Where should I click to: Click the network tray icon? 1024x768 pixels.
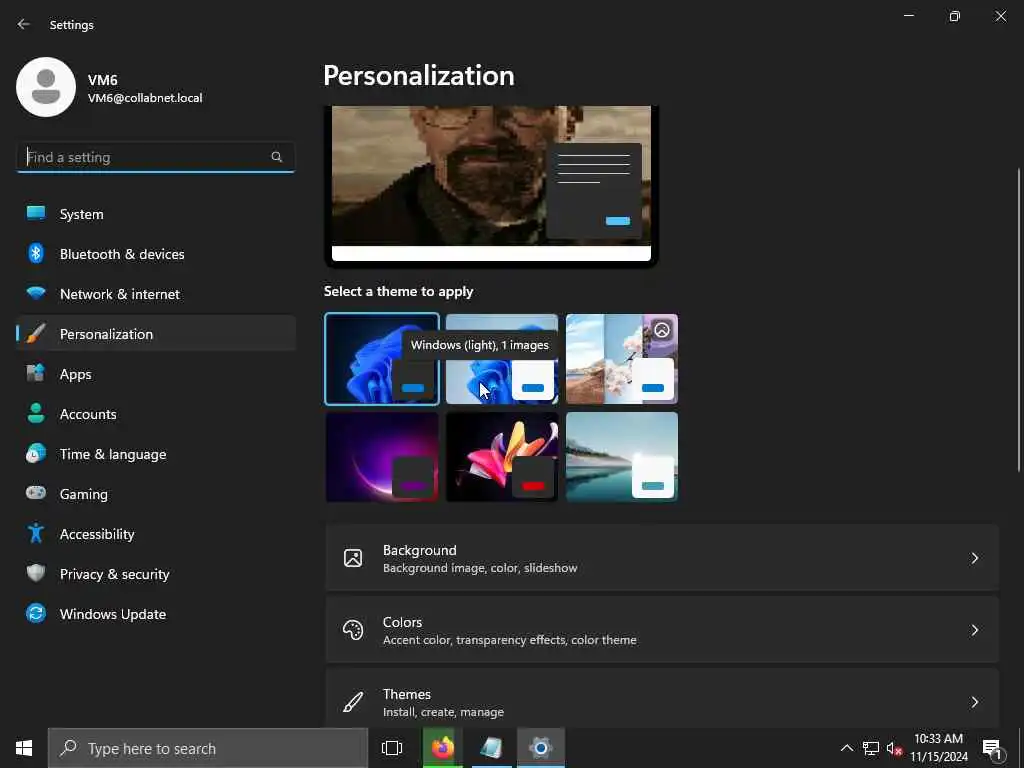point(871,748)
